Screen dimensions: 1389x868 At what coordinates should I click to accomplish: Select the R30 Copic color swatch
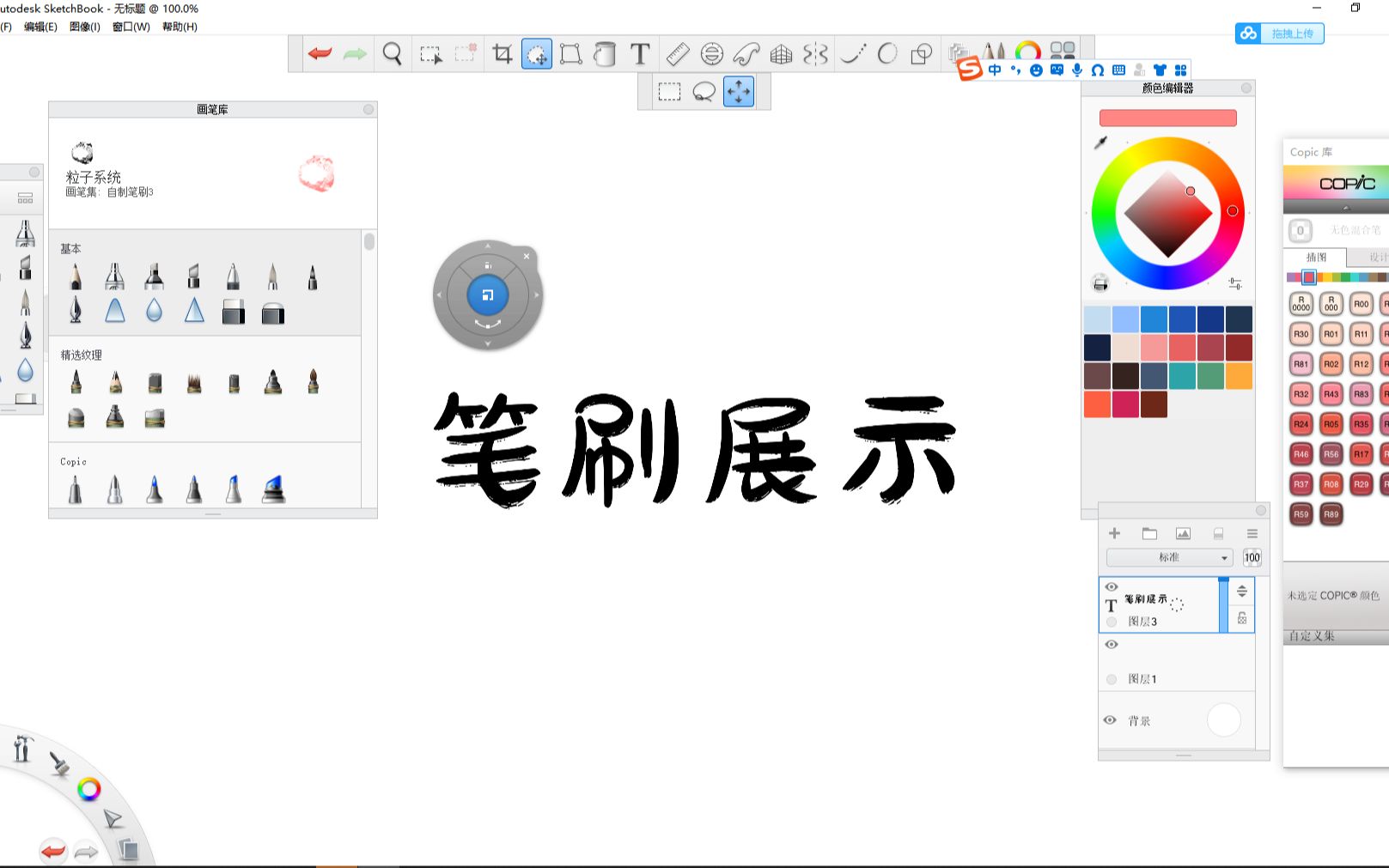(x=1300, y=333)
